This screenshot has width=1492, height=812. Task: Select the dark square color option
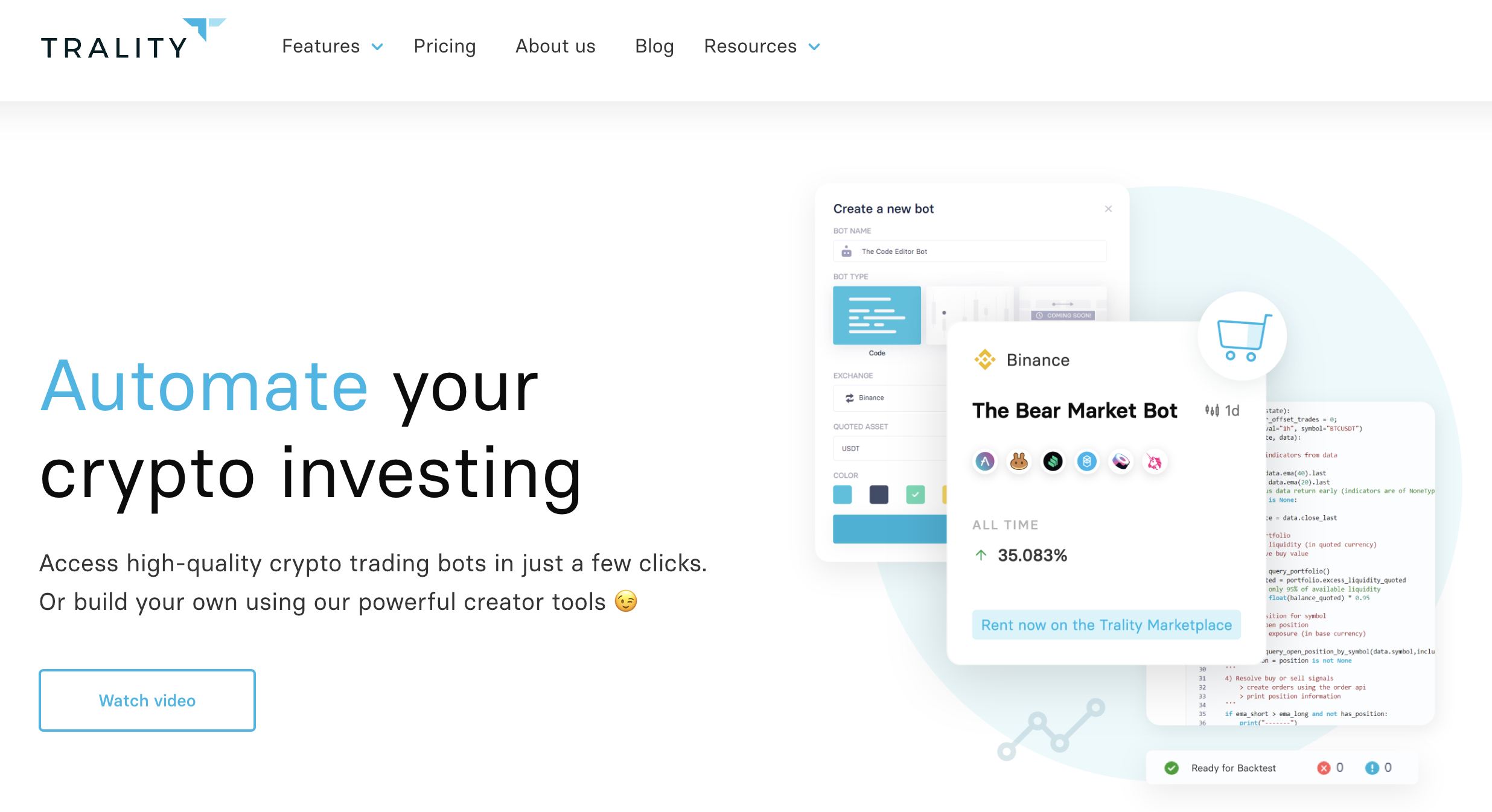pos(878,494)
